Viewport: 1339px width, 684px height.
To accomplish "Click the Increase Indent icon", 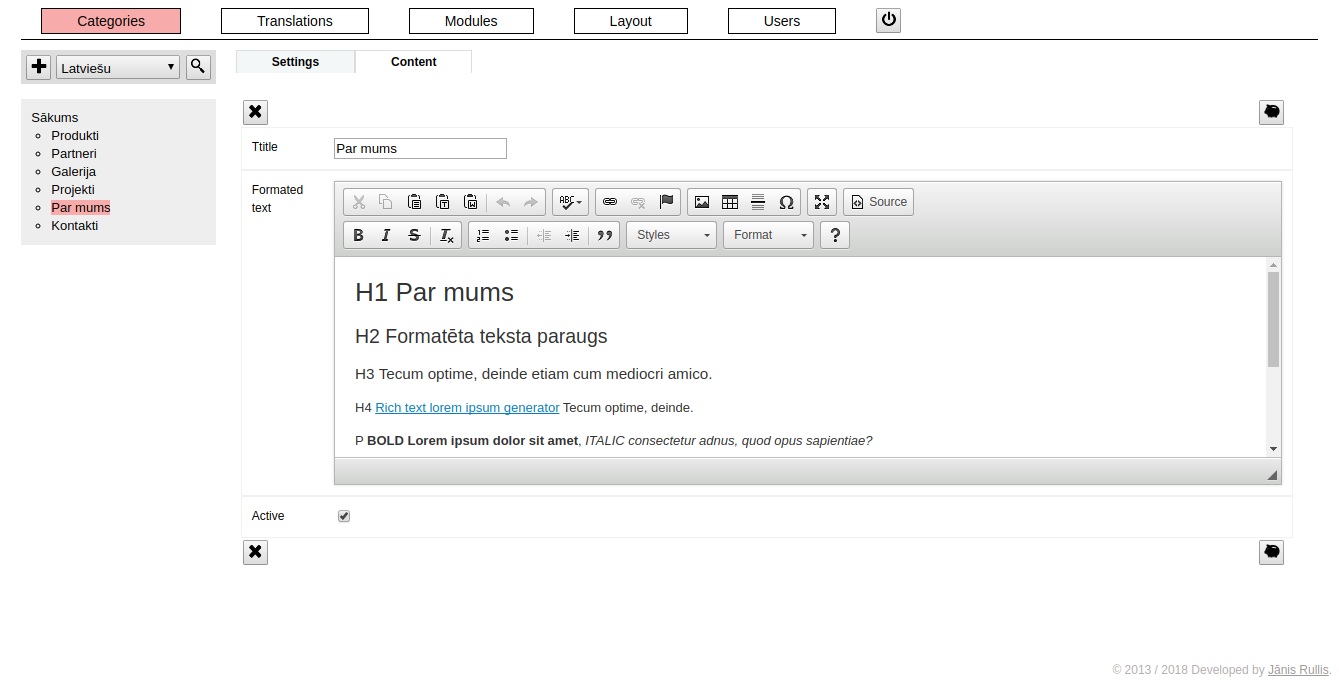I will click(x=572, y=235).
